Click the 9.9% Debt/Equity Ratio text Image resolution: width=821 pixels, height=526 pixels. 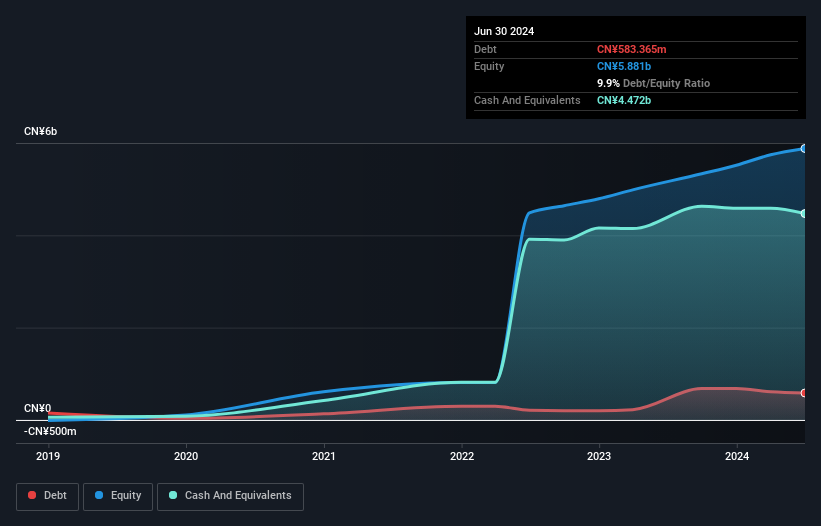click(653, 83)
